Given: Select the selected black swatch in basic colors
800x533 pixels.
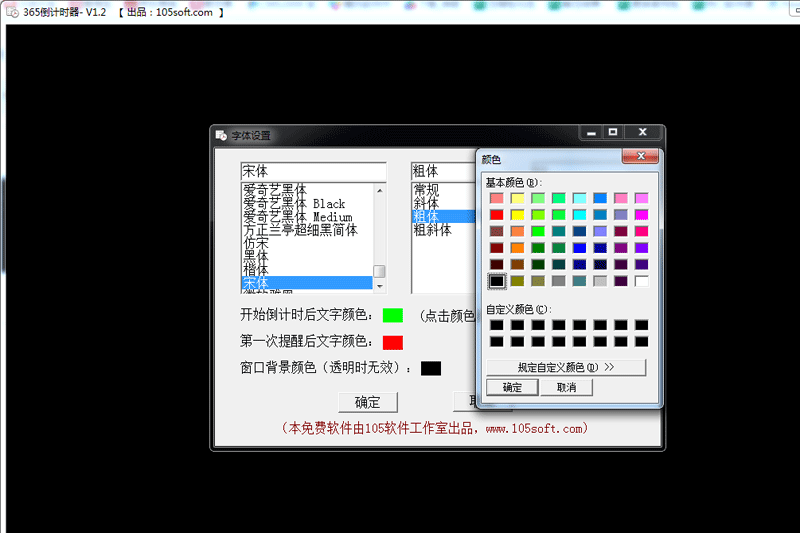Looking at the screenshot, I should click(x=496, y=281).
